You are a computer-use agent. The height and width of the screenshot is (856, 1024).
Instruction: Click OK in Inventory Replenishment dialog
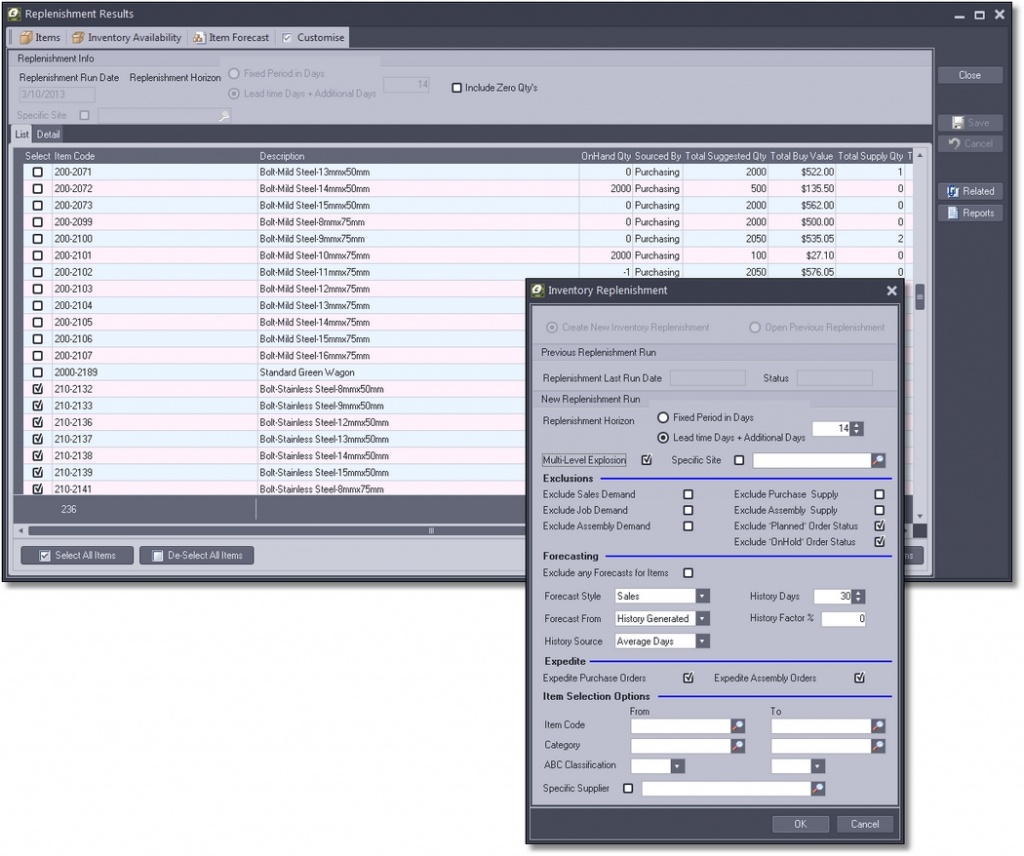[800, 824]
